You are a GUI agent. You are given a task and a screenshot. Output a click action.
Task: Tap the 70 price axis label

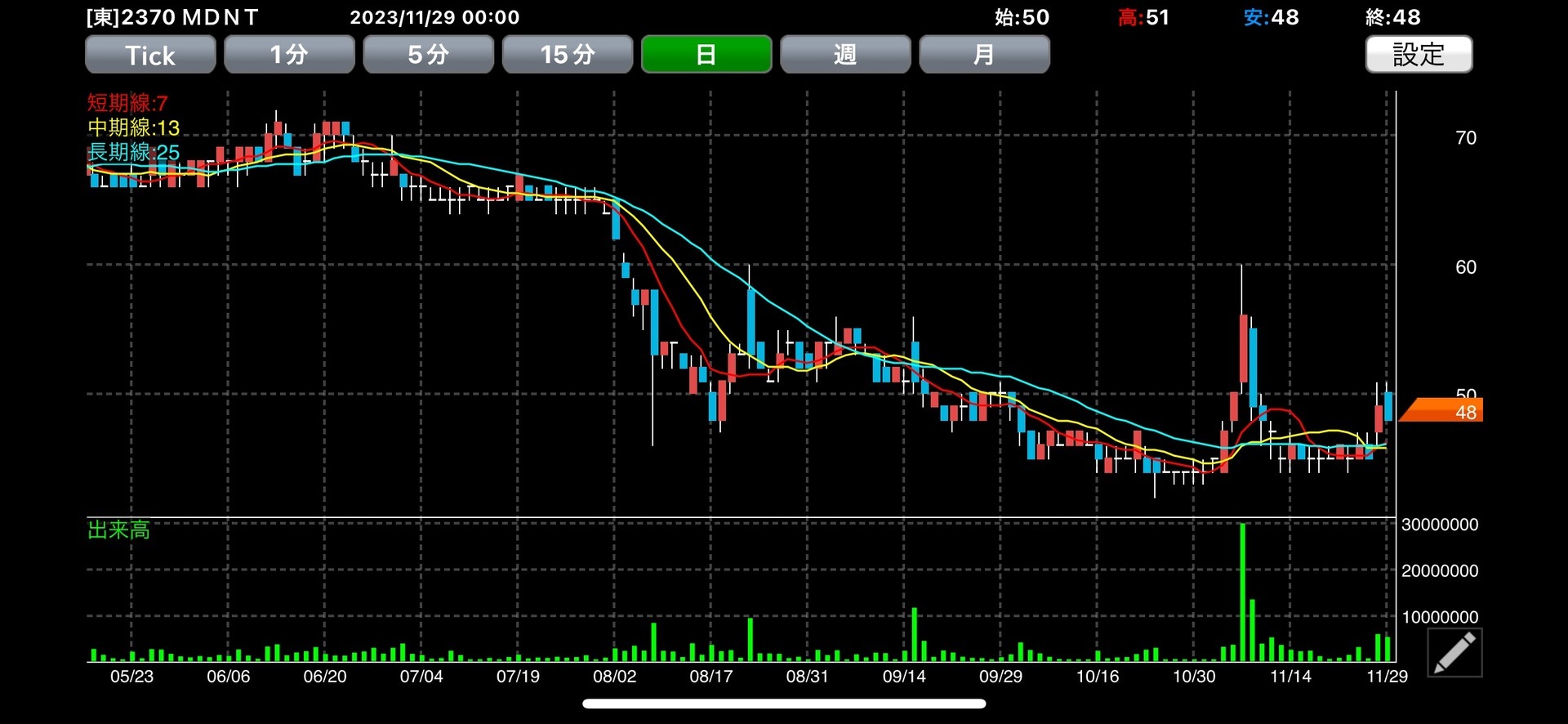pyautogui.click(x=1466, y=138)
